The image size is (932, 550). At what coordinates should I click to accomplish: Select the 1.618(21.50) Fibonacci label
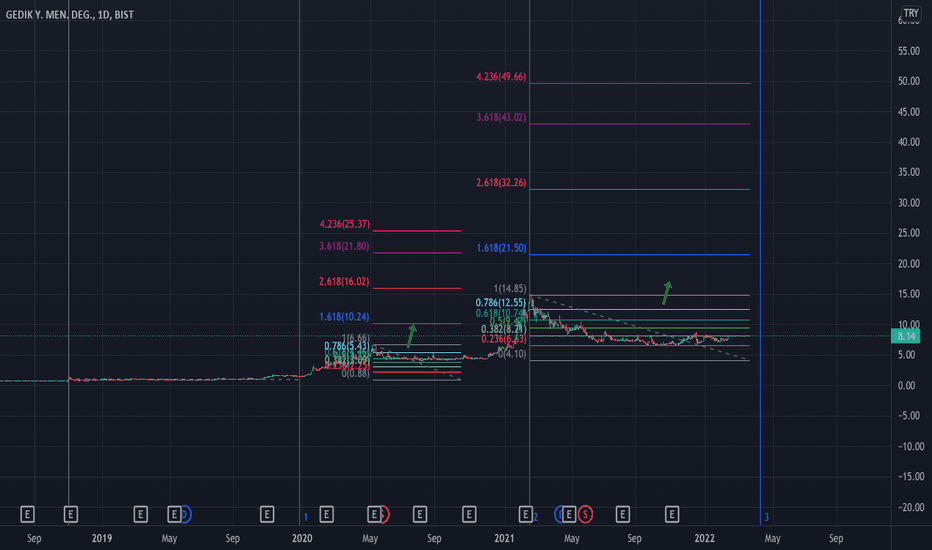point(501,248)
